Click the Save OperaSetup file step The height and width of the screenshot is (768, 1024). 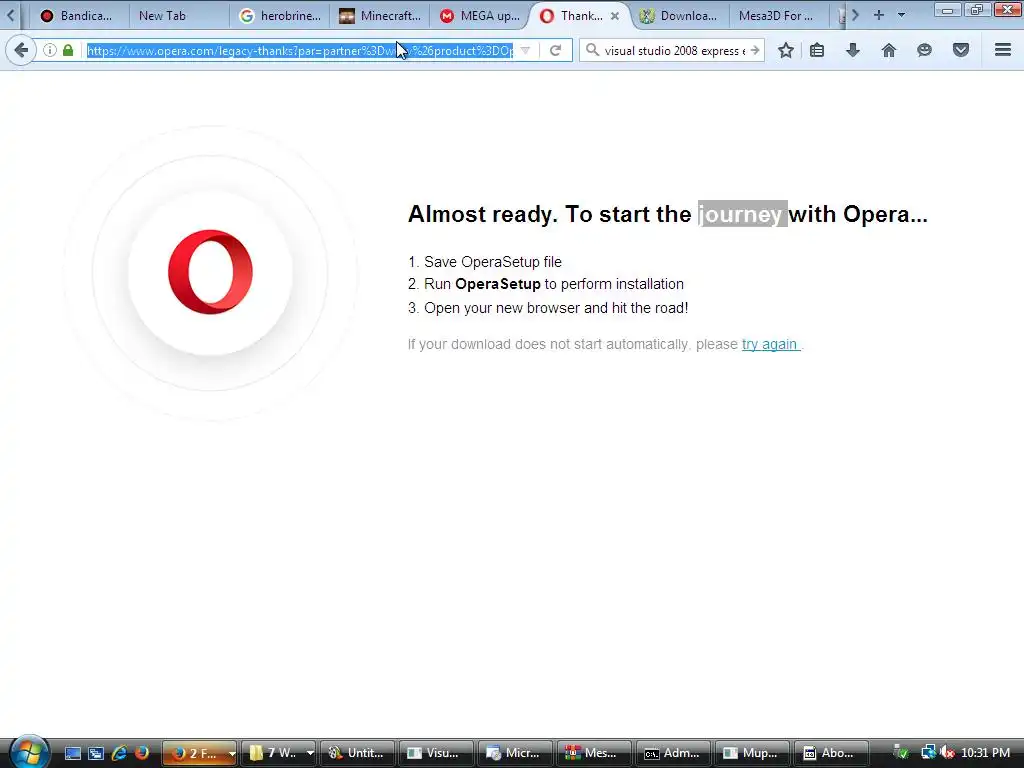tap(485, 262)
